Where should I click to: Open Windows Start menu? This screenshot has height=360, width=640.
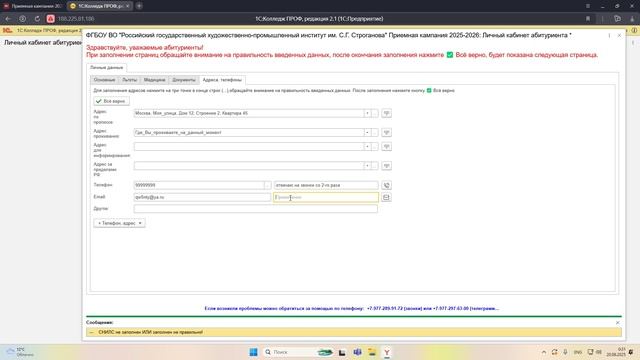click(x=253, y=352)
